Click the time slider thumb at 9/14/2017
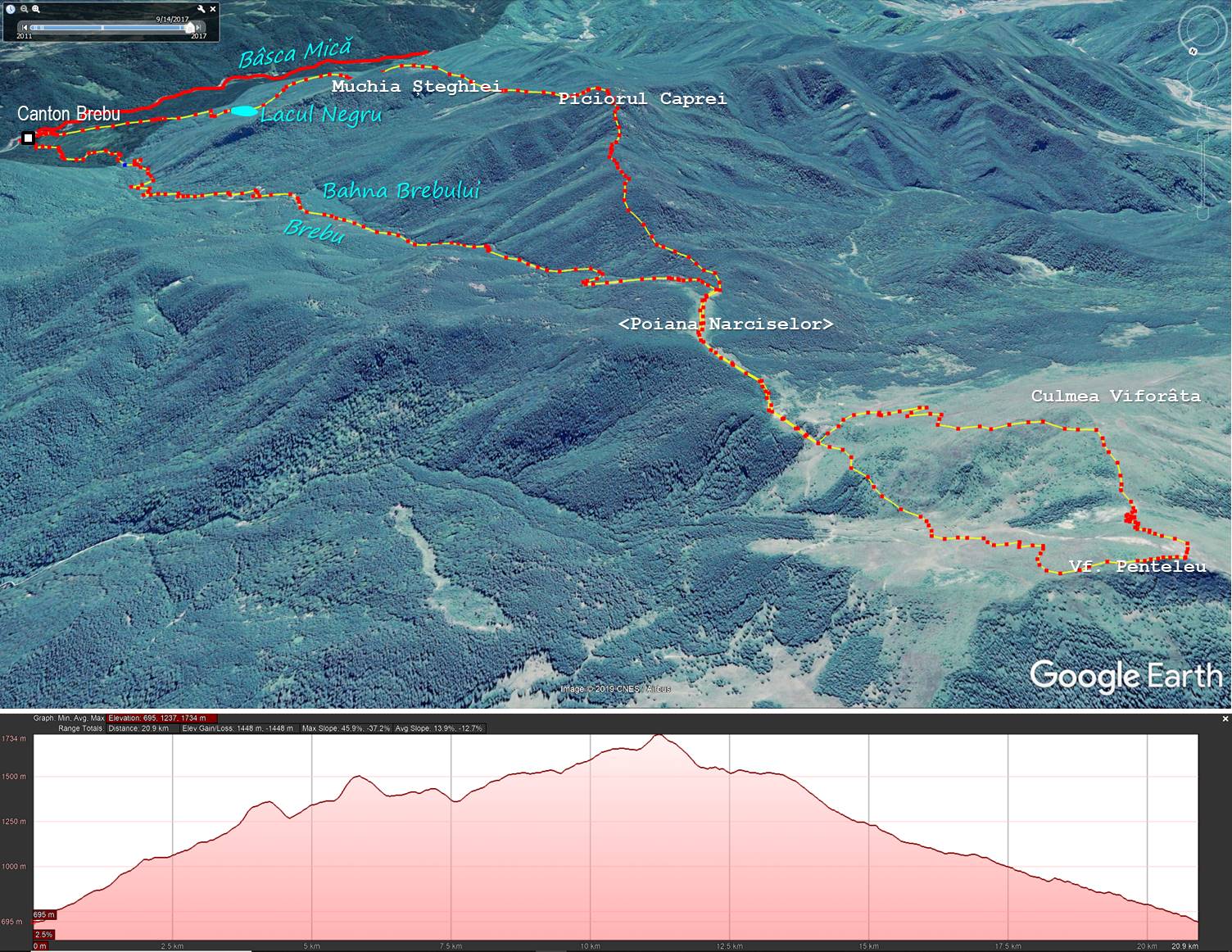1232x952 pixels. (190, 27)
